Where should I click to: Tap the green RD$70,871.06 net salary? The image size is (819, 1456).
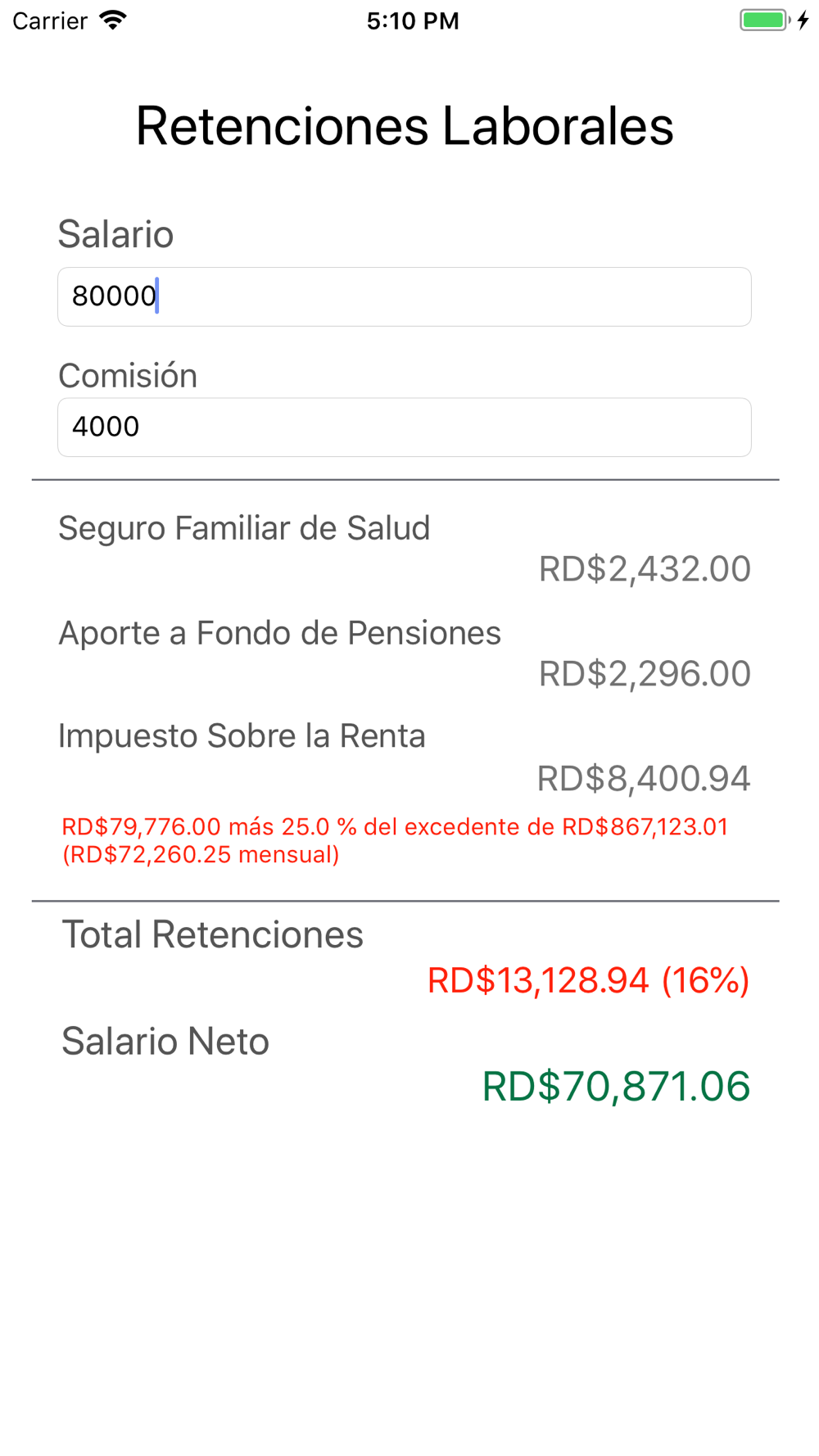[x=616, y=1087]
